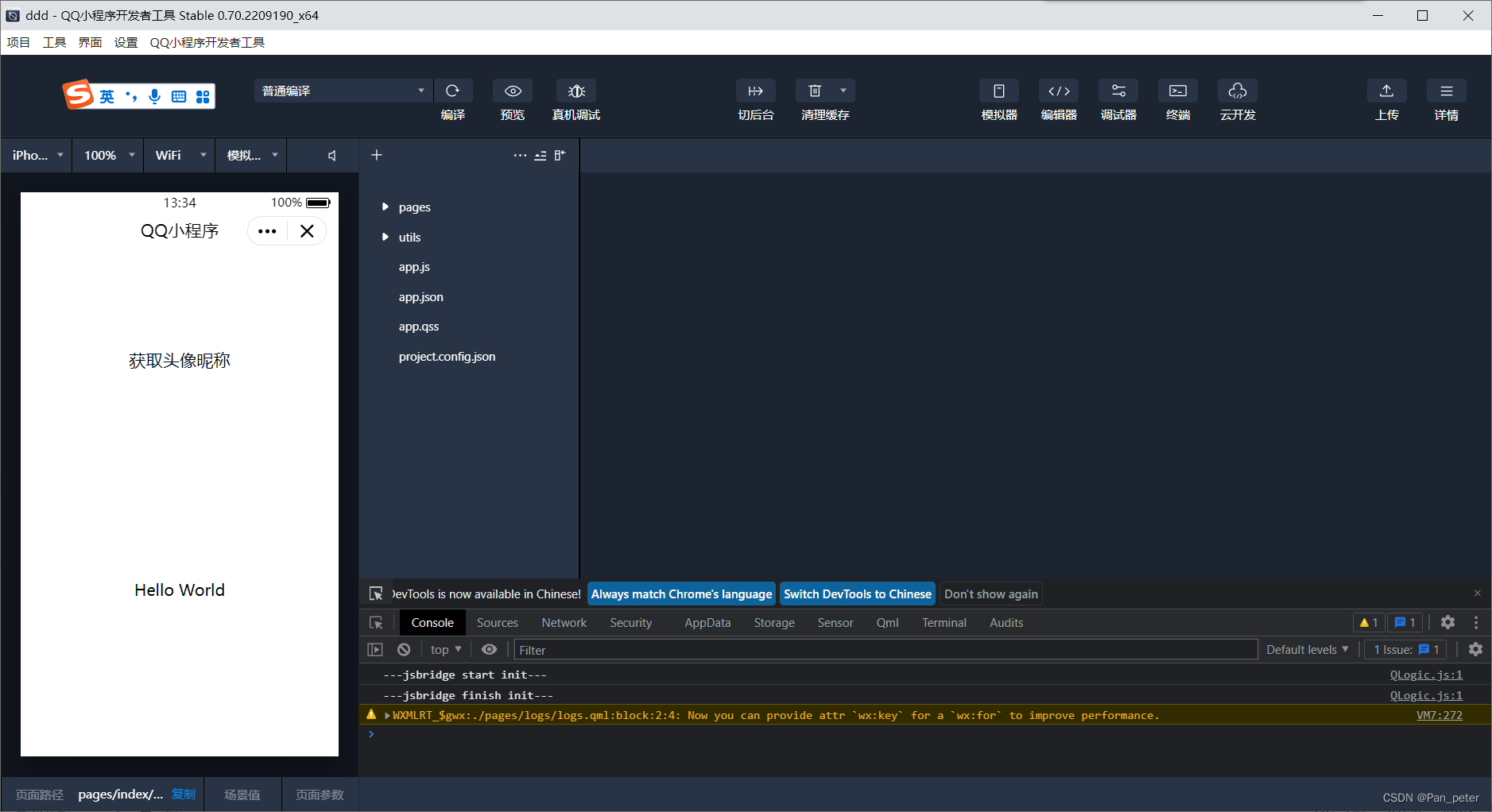Open the 100% zoom dropdown
Screen dimensions: 1492x812
point(108,155)
